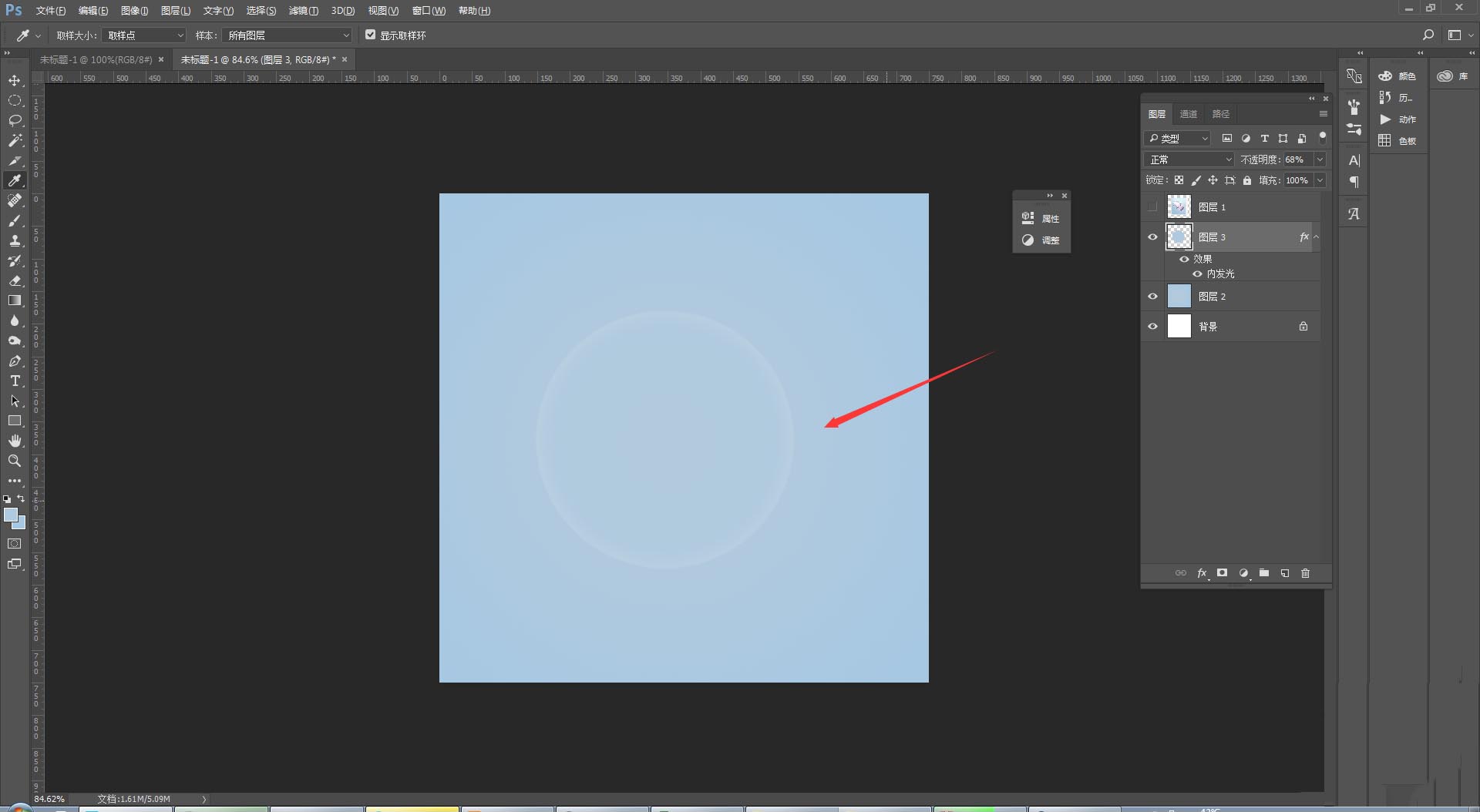Select the Elliptical Marquee tool

click(x=15, y=100)
